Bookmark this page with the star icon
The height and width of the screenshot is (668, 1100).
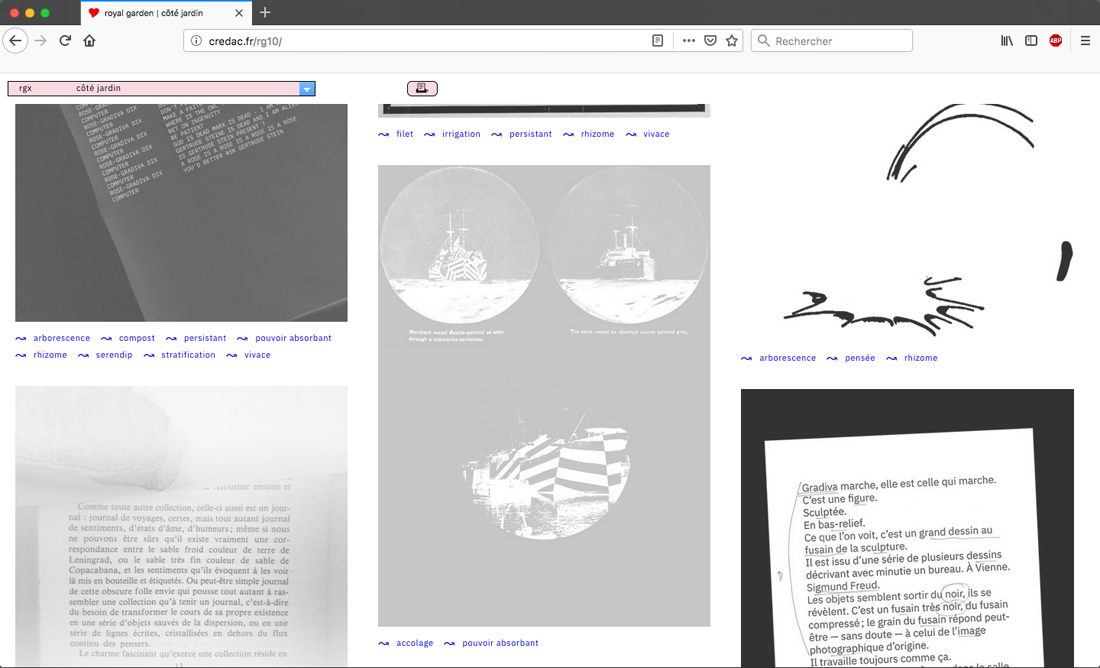732,41
